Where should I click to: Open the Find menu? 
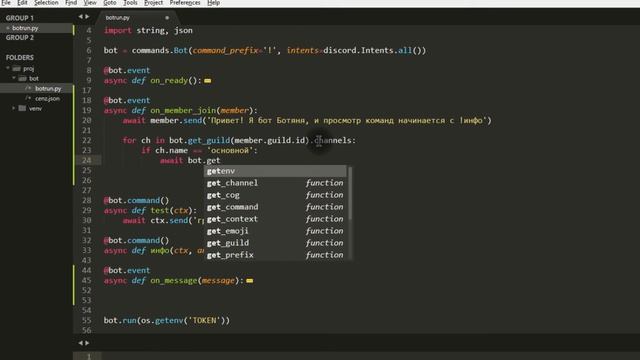[71, 2]
